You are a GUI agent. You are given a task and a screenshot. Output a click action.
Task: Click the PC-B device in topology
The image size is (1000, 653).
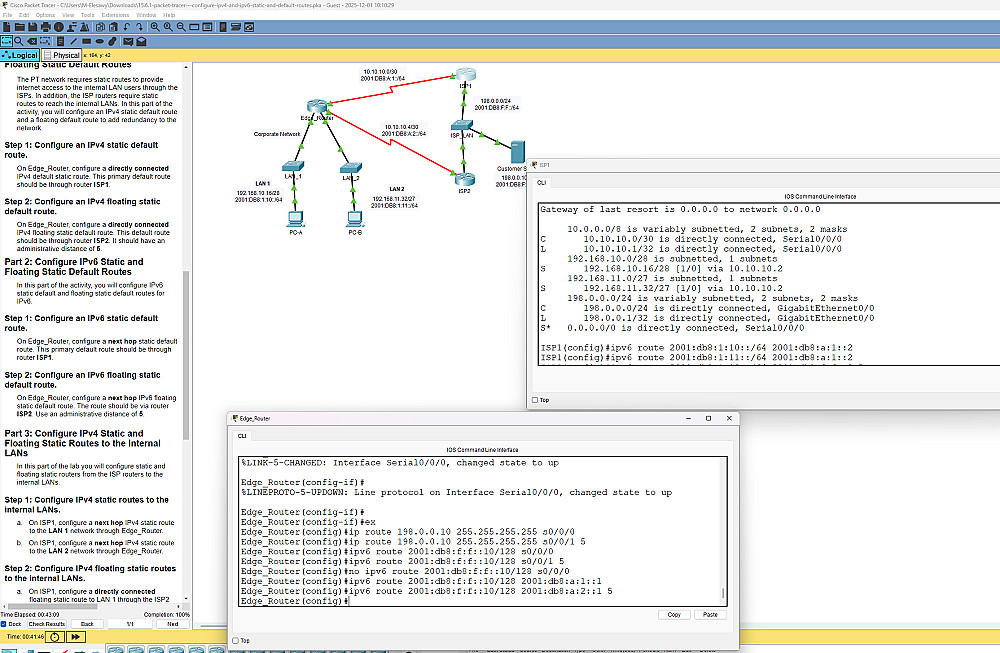point(355,219)
